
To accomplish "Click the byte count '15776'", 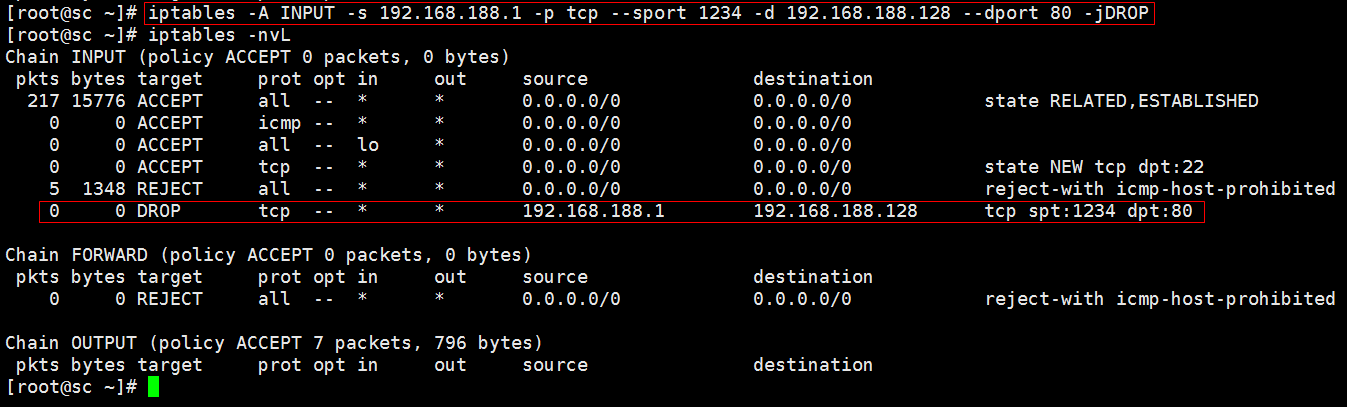I will tap(98, 101).
